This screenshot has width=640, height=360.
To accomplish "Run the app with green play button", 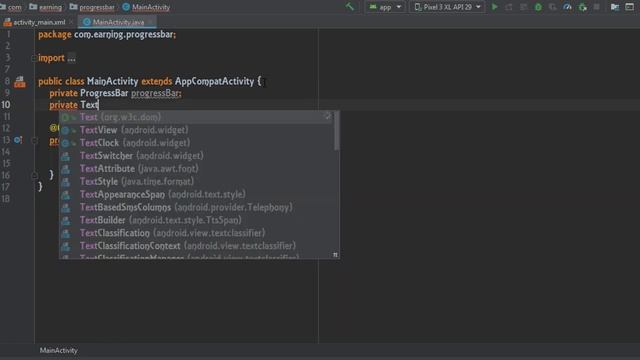I will pyautogui.click(x=494, y=7).
